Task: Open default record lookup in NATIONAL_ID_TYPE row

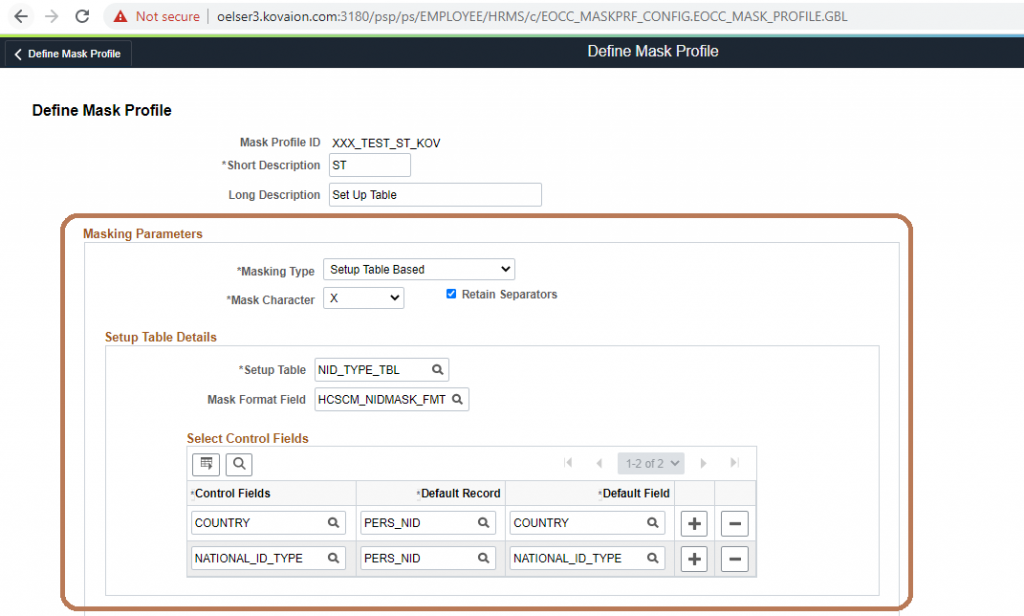Action: (x=484, y=558)
